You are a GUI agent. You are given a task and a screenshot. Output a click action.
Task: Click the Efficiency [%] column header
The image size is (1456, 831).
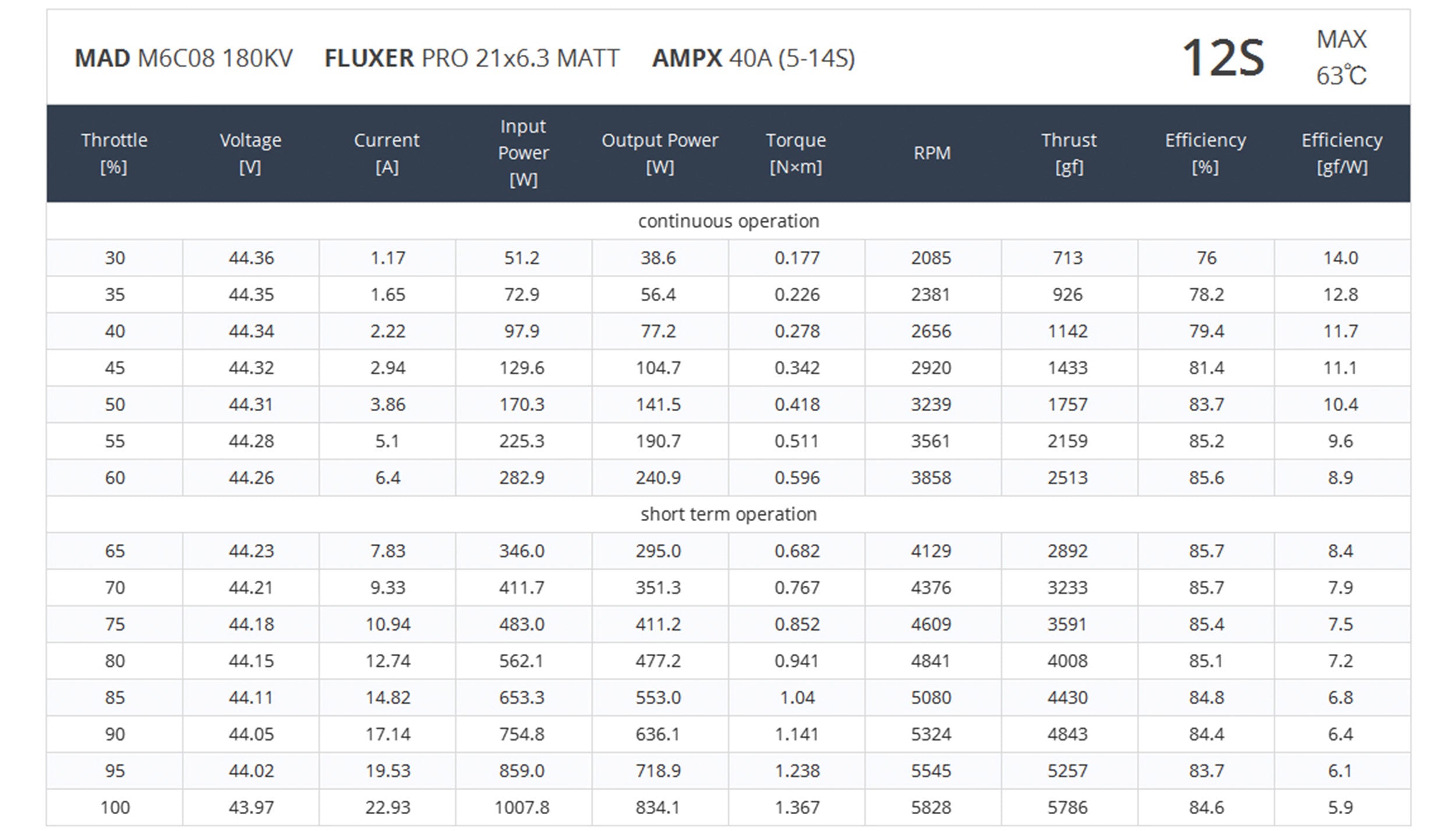click(x=1205, y=153)
